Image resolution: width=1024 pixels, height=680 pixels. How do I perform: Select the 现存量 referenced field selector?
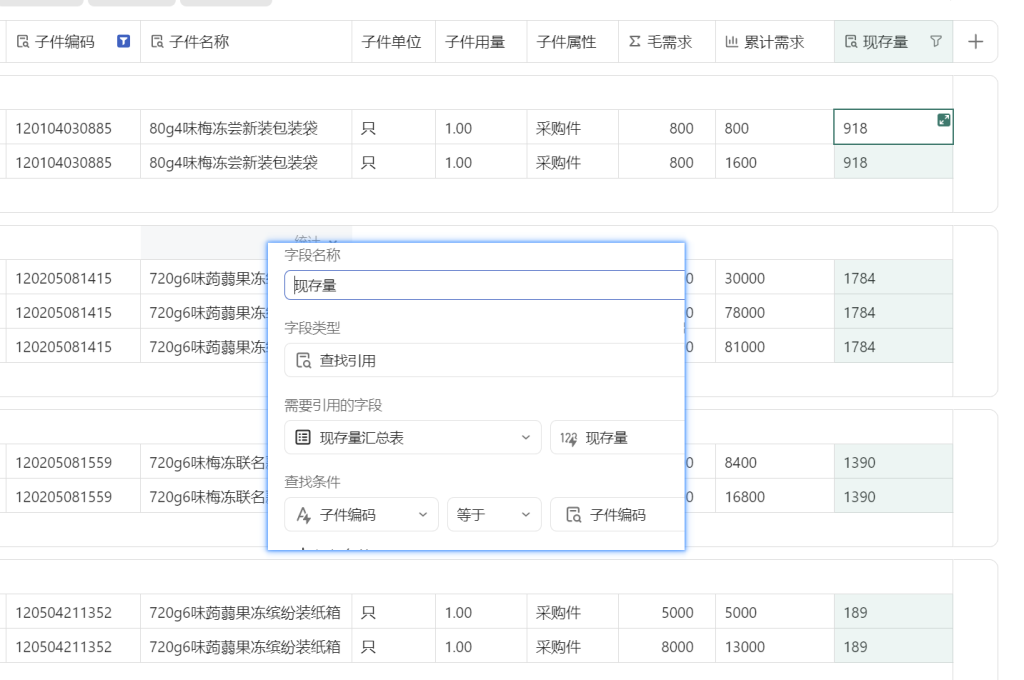617,438
